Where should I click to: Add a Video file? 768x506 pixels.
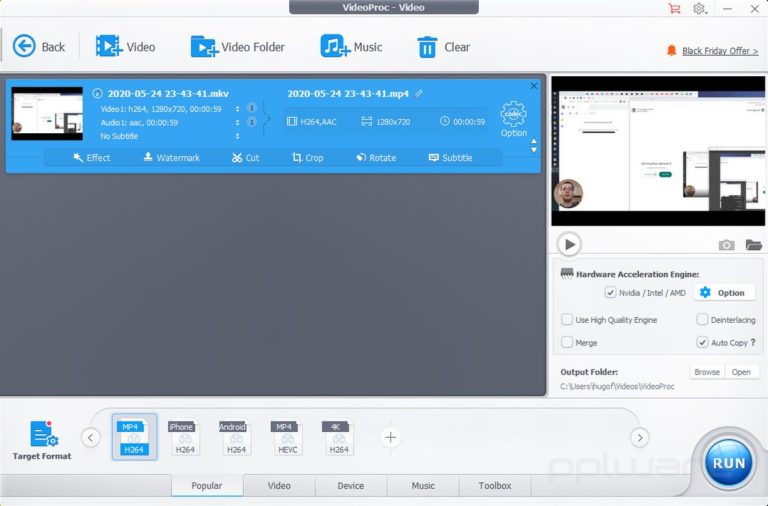pos(125,47)
